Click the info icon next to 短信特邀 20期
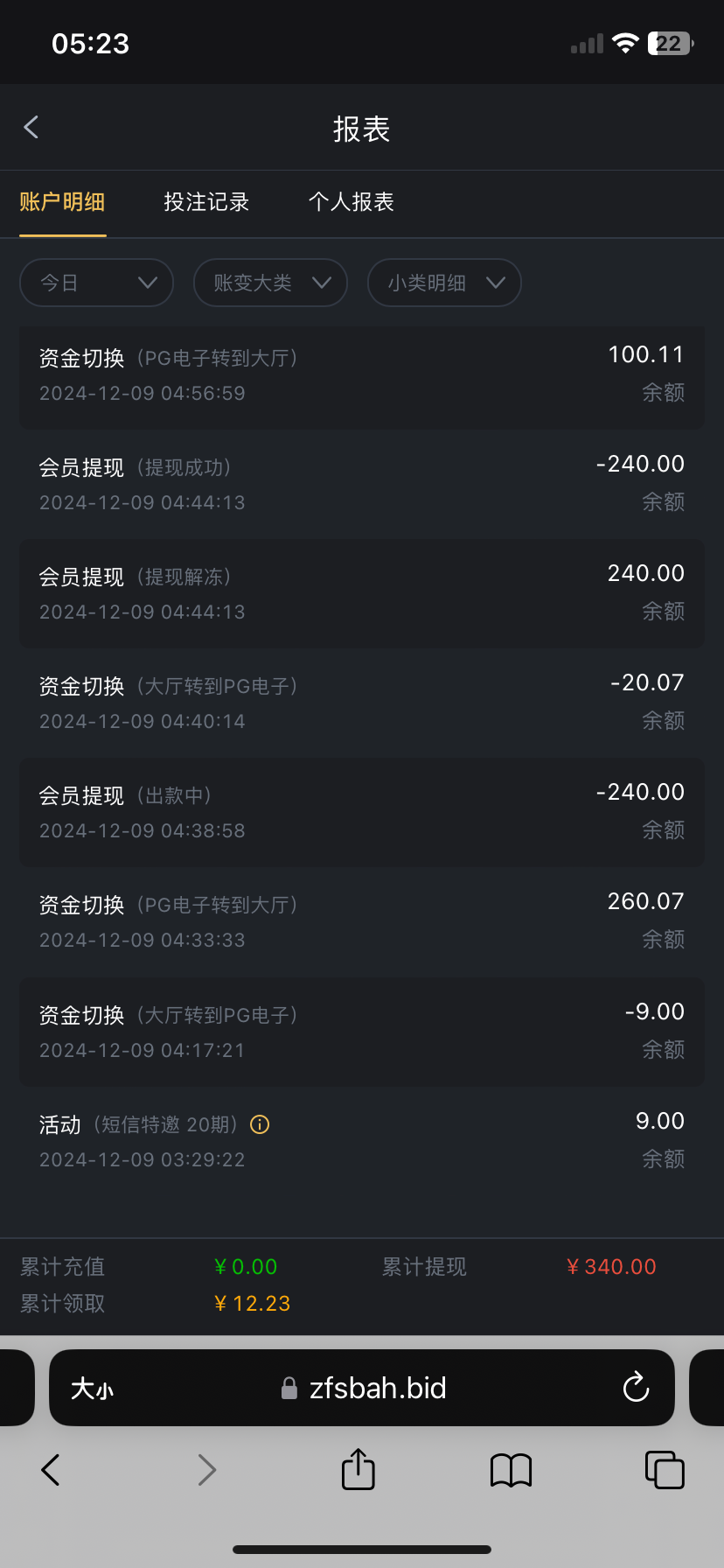Viewport: 724px width, 1568px height. [260, 1124]
